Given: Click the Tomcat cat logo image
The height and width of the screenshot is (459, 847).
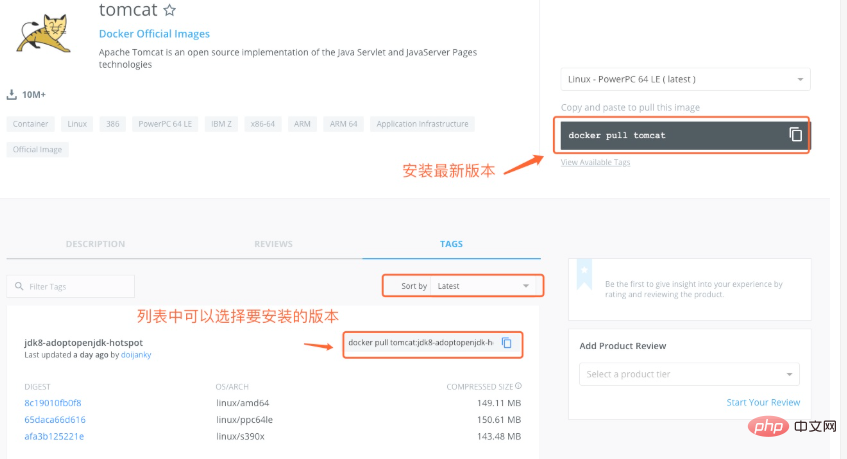Looking at the screenshot, I should click(x=44, y=34).
